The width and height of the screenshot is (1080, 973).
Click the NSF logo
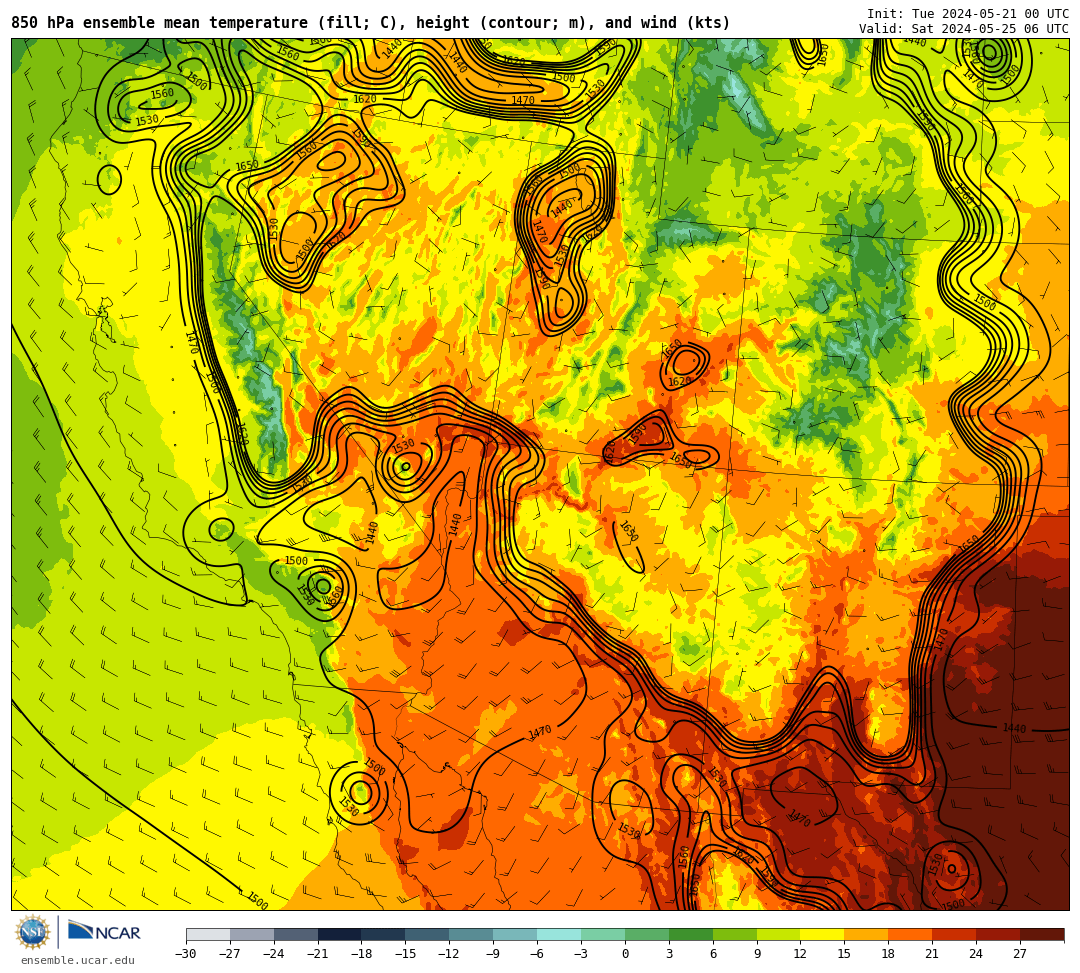33,933
